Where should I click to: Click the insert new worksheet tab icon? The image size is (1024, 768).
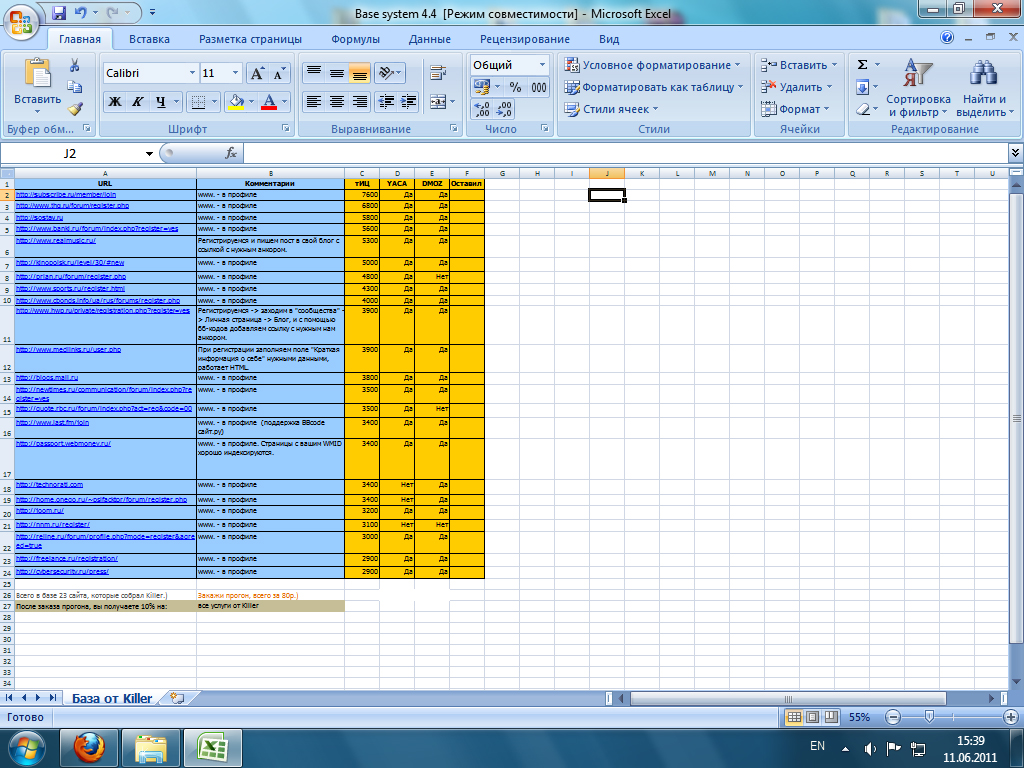177,699
